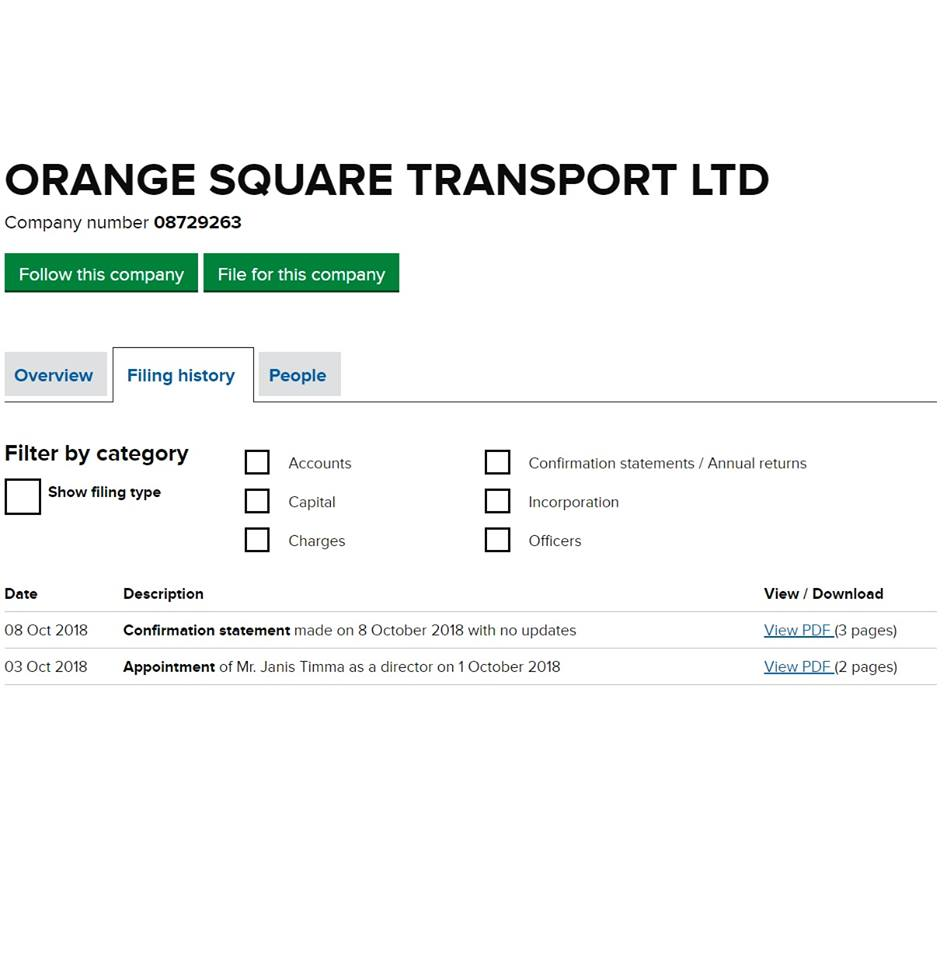The width and height of the screenshot is (947, 960).
Task: Select the Incorporation filter checkbox
Action: coord(497,501)
